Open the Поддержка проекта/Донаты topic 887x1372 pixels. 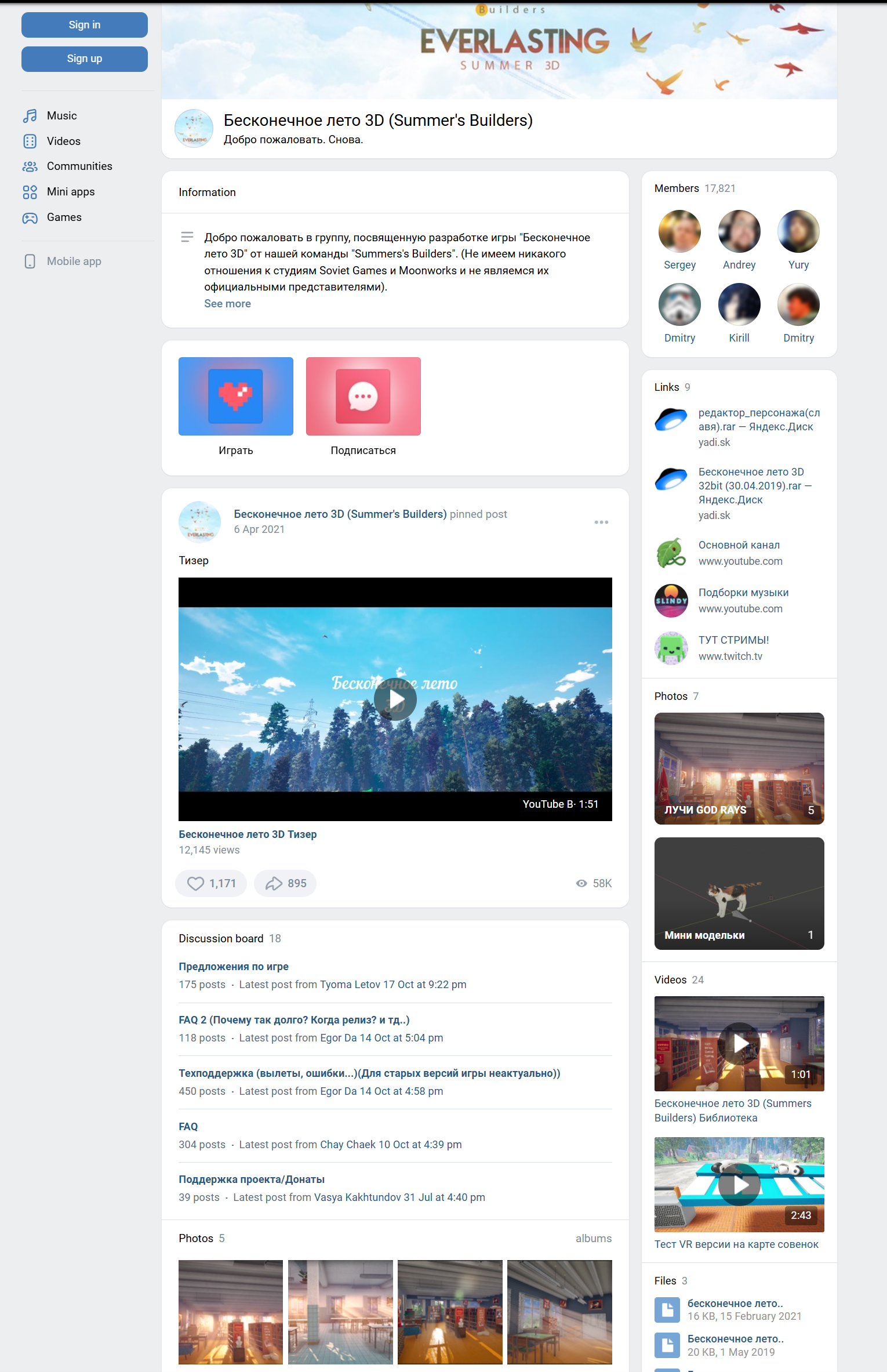click(252, 1179)
